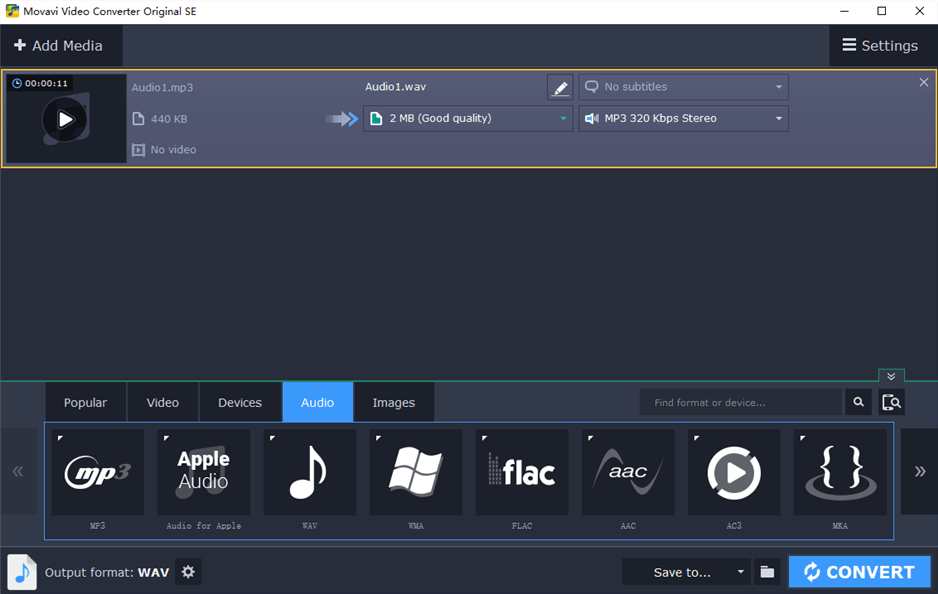Pick the MKA format tile
This screenshot has height=594, width=938.
point(840,472)
